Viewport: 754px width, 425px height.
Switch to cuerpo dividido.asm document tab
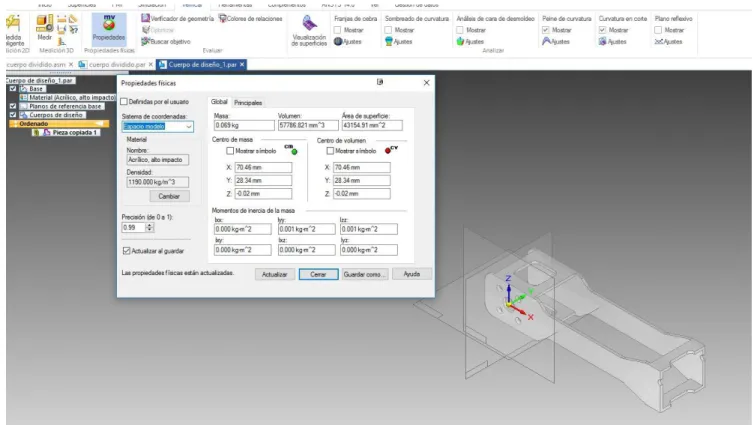click(x=37, y=64)
